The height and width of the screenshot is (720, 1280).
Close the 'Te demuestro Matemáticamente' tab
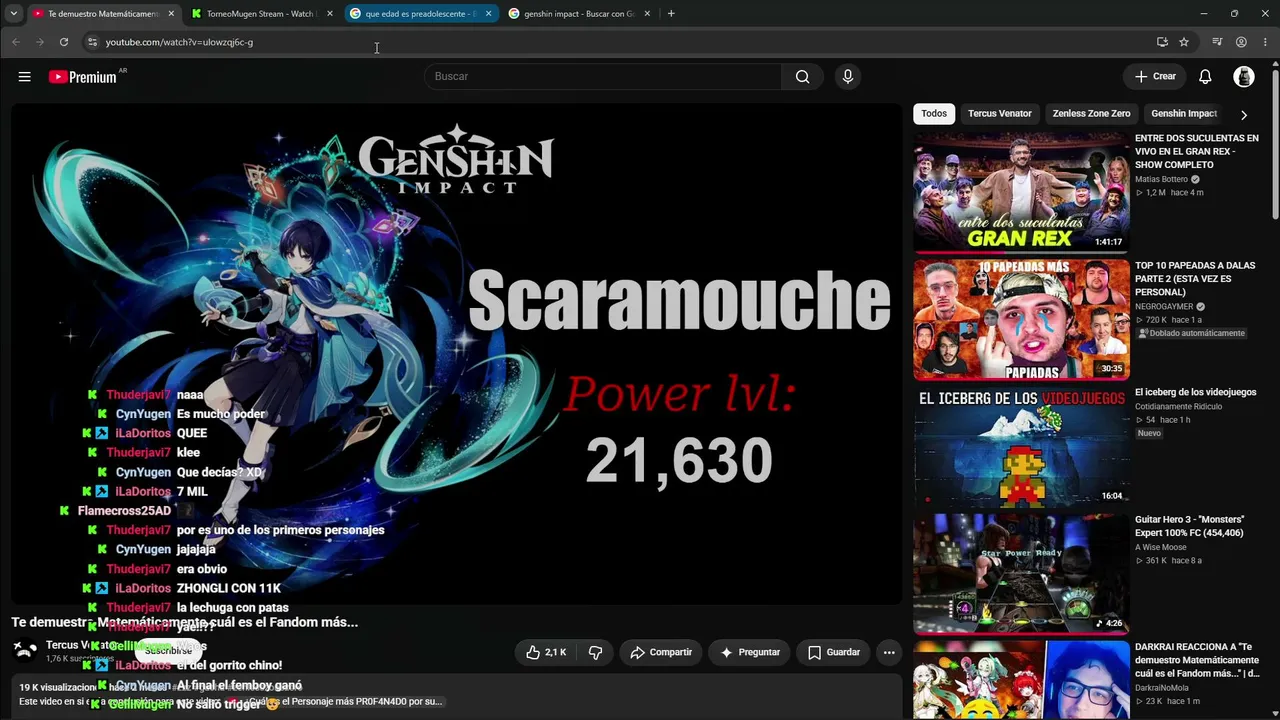[171, 14]
